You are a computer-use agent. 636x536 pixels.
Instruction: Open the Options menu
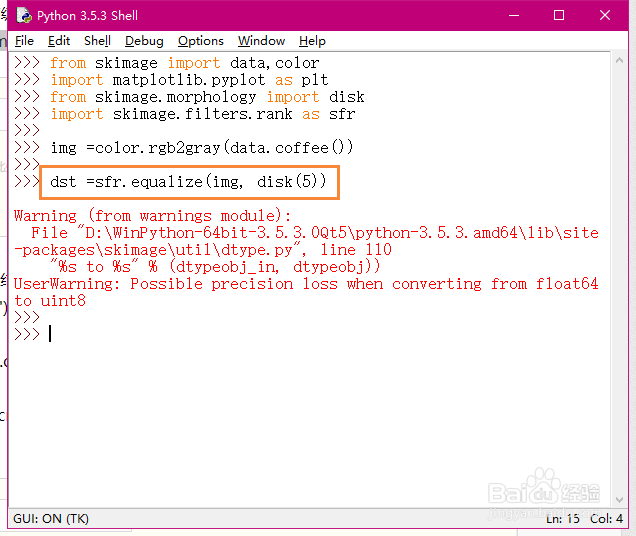point(201,41)
